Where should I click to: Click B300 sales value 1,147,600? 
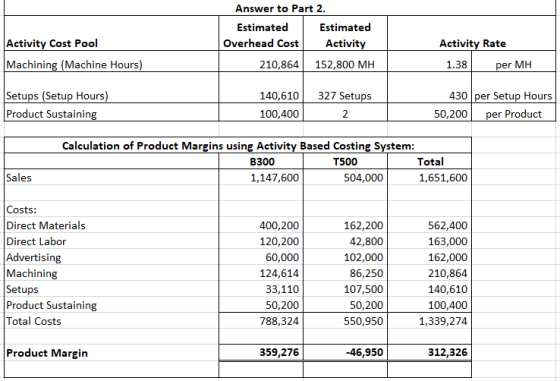(261, 177)
